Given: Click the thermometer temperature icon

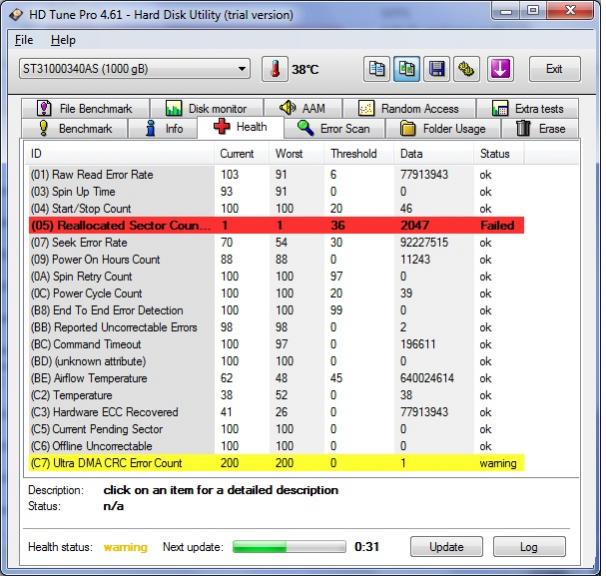Looking at the screenshot, I should click(275, 69).
